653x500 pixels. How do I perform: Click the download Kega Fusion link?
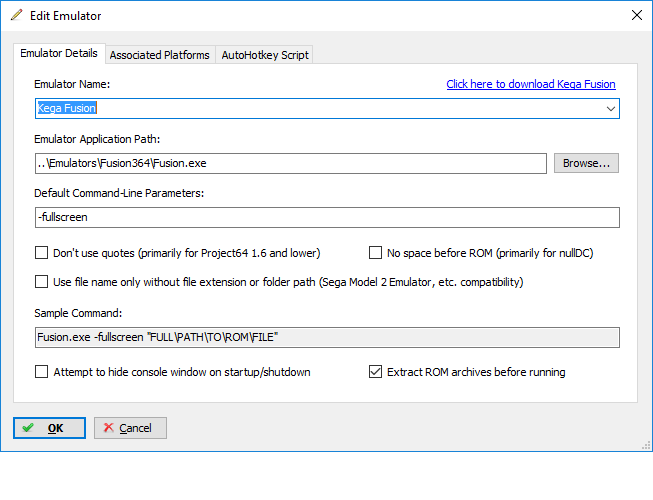pyautogui.click(x=531, y=84)
